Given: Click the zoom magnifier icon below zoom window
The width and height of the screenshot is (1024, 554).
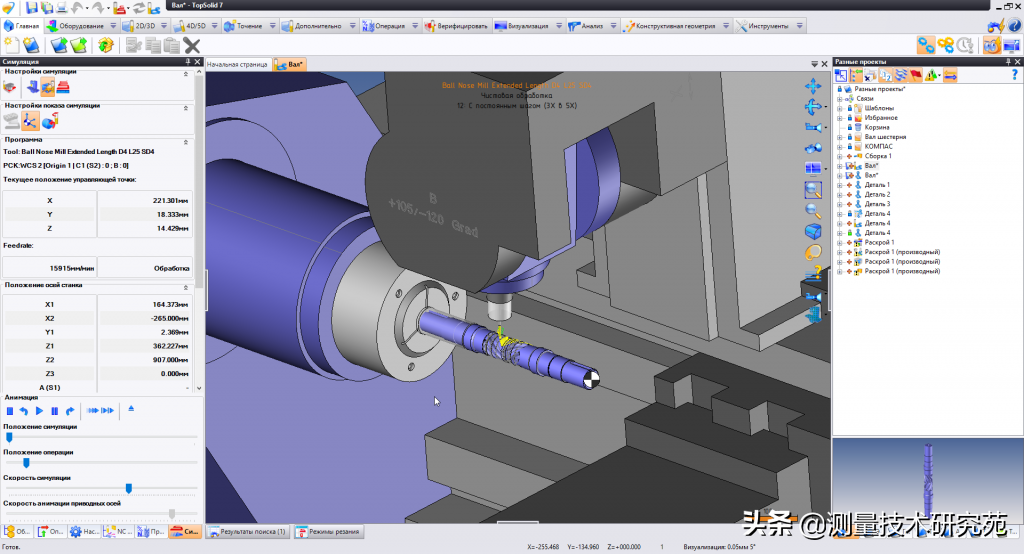Looking at the screenshot, I should pyautogui.click(x=813, y=211).
